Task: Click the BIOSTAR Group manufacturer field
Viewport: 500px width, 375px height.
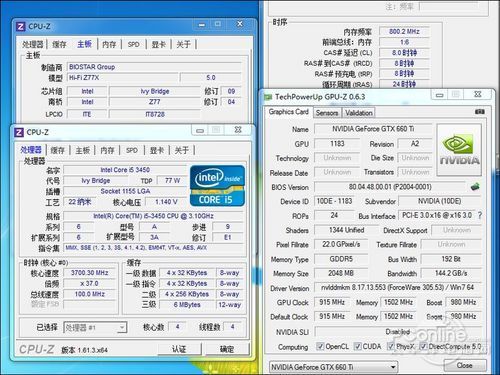Action: pos(154,67)
